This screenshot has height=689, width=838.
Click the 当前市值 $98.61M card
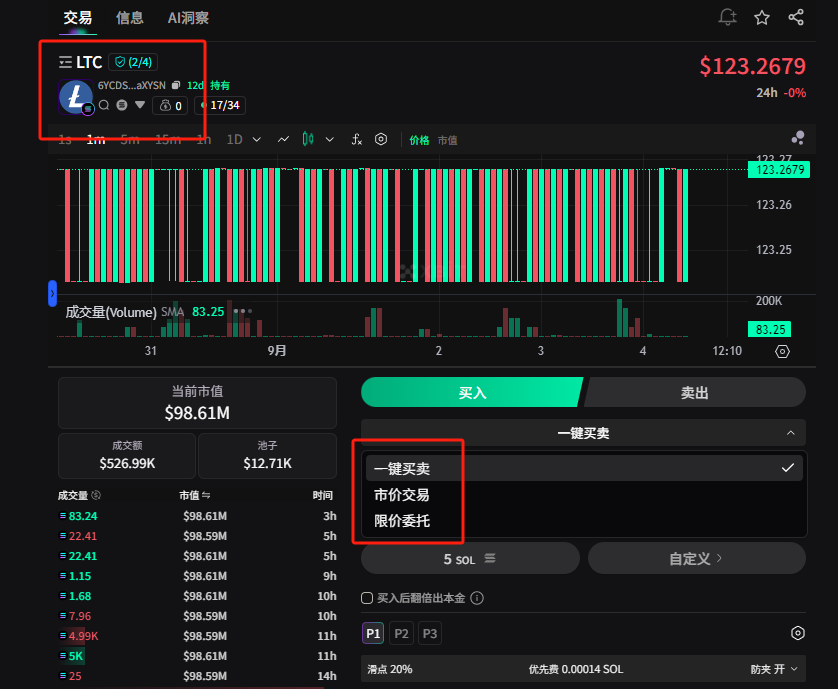coord(197,403)
